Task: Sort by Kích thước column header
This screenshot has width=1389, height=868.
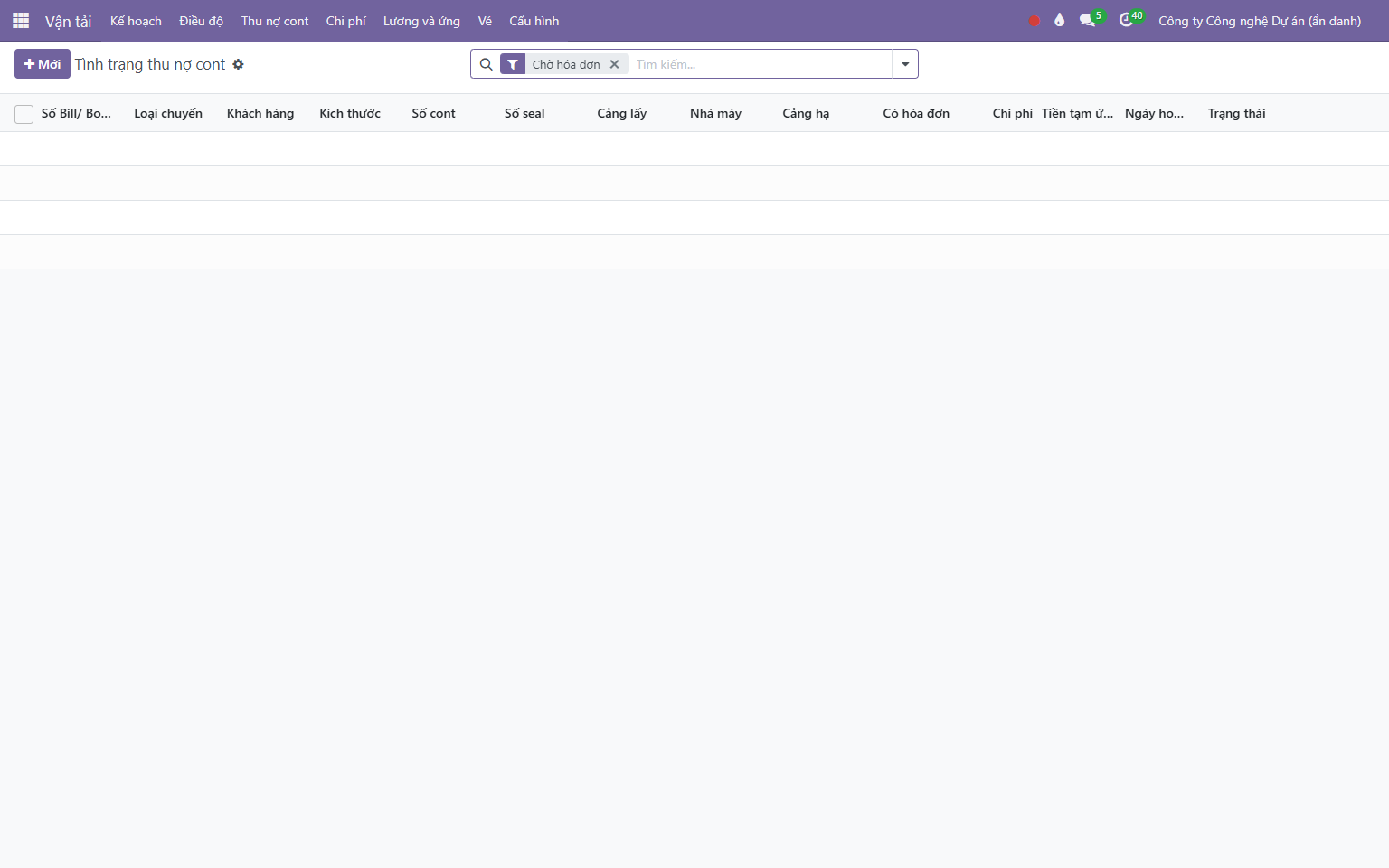Action: pyautogui.click(x=350, y=113)
